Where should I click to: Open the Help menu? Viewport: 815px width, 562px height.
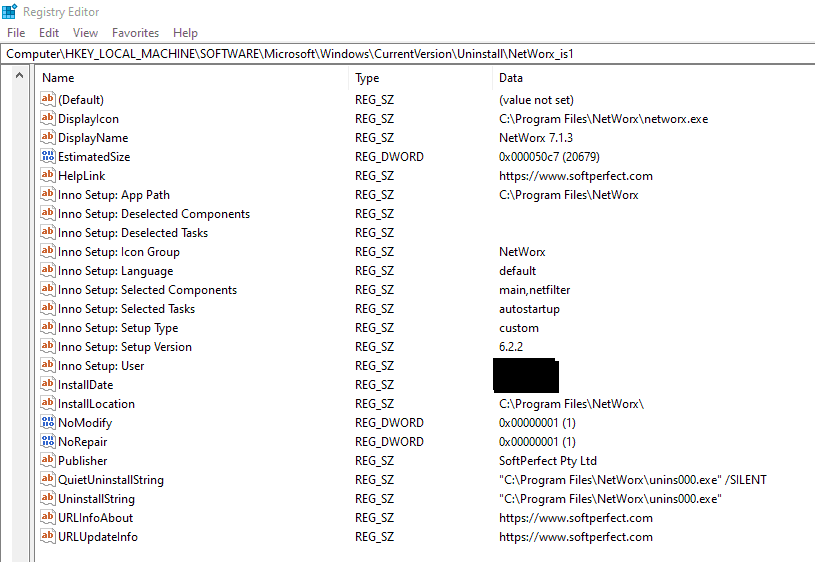point(185,33)
